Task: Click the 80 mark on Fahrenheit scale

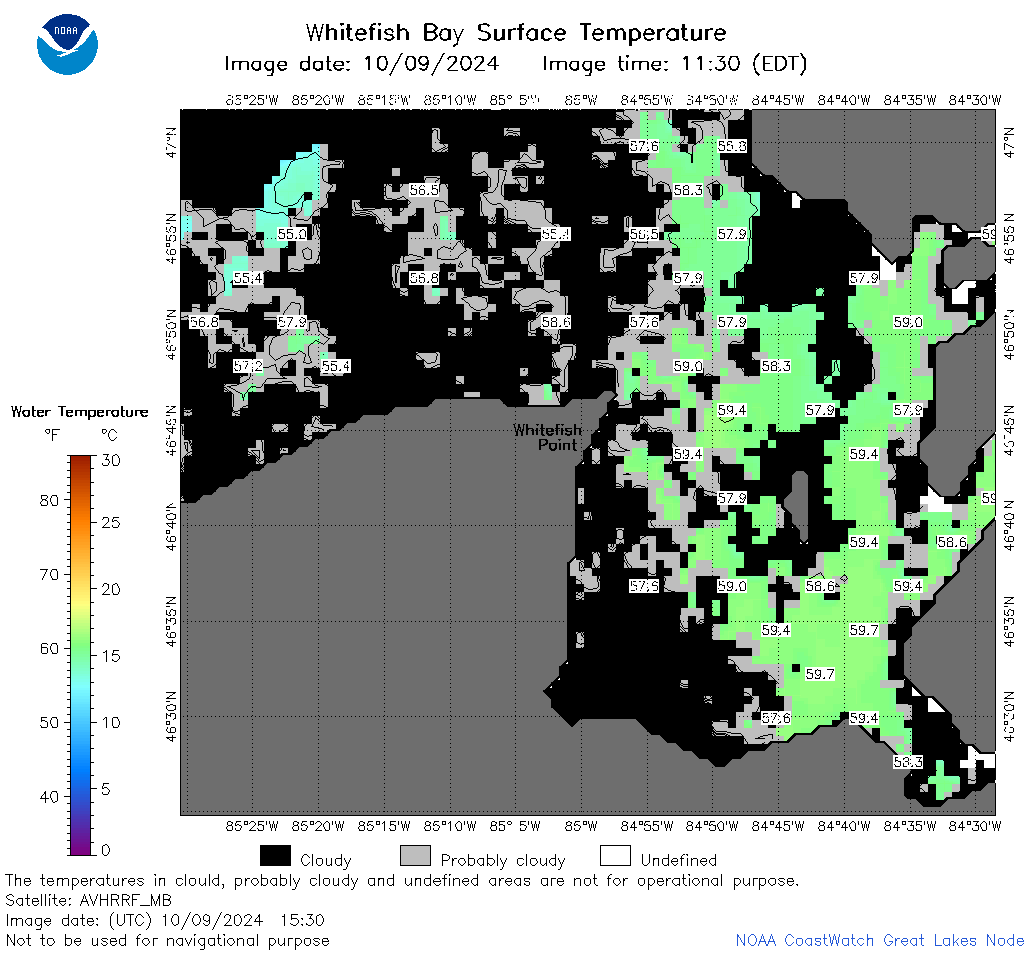Action: point(50,500)
